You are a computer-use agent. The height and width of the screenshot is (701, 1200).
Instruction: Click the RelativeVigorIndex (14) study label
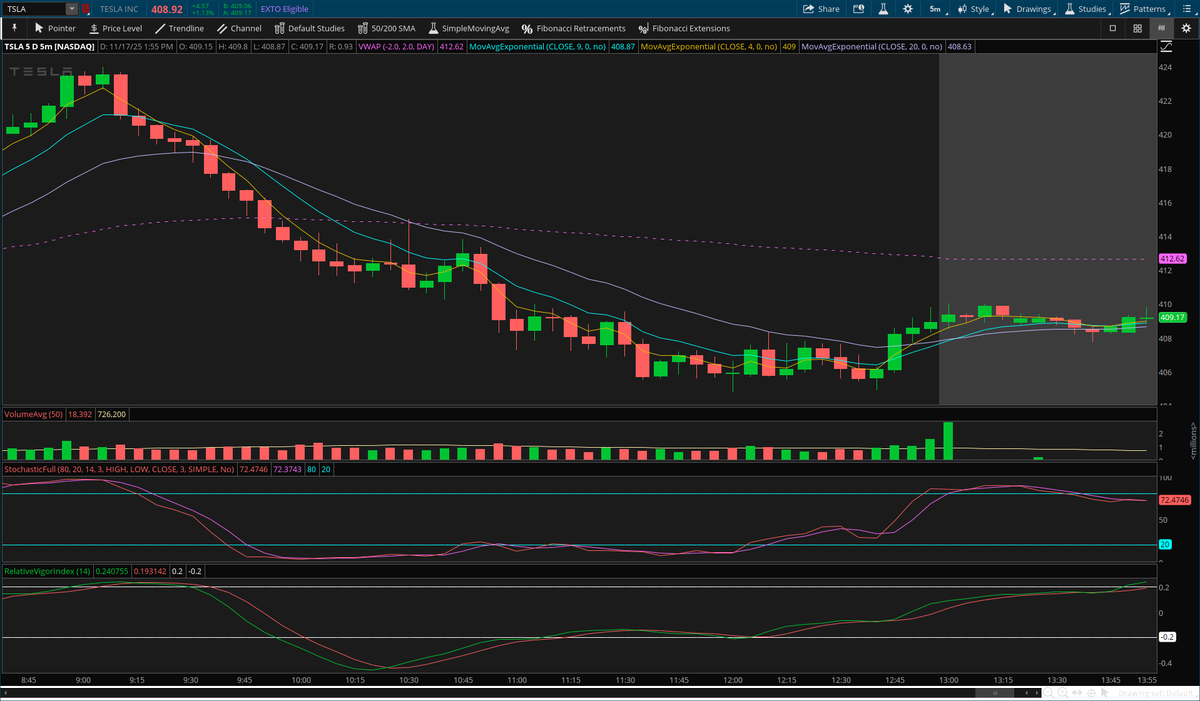[x=48, y=571]
